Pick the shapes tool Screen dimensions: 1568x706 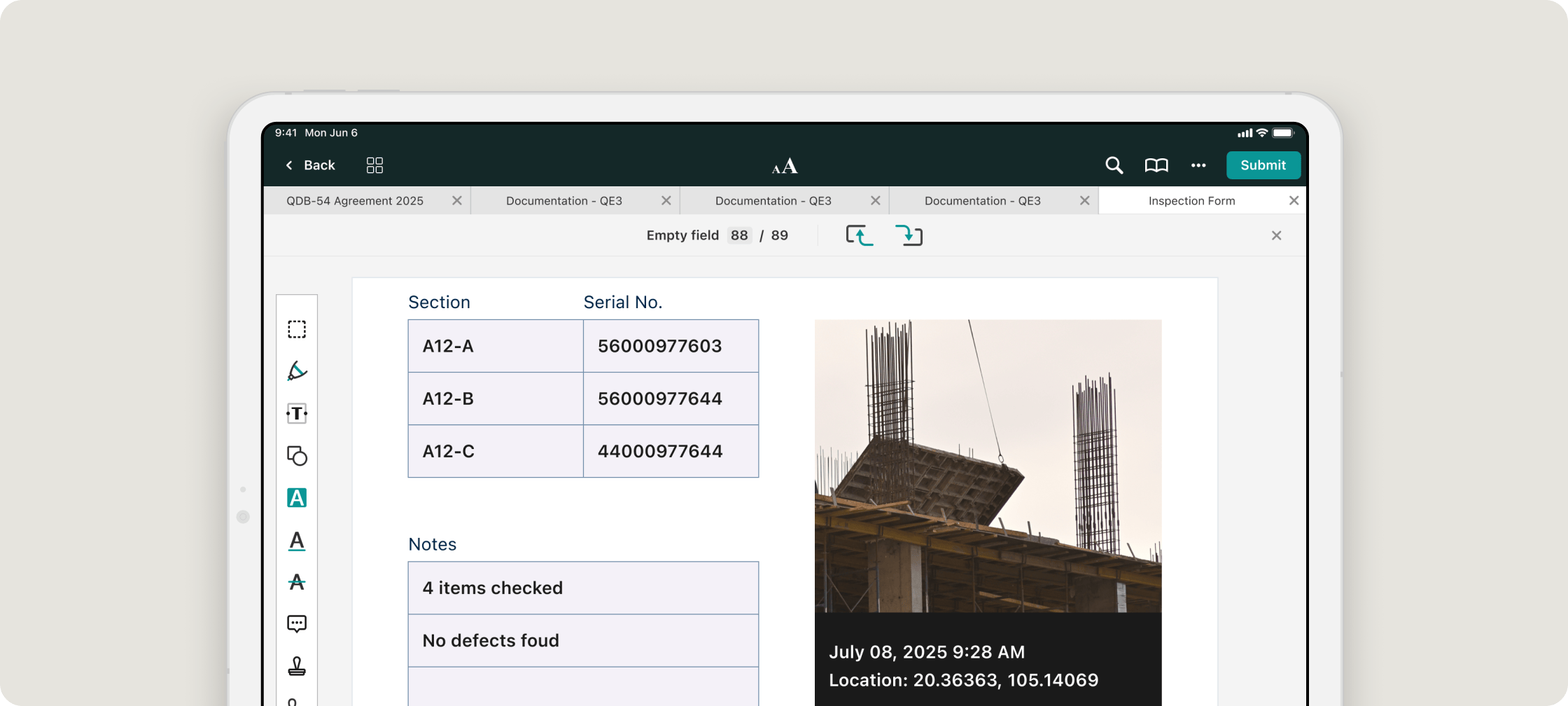pyautogui.click(x=297, y=456)
